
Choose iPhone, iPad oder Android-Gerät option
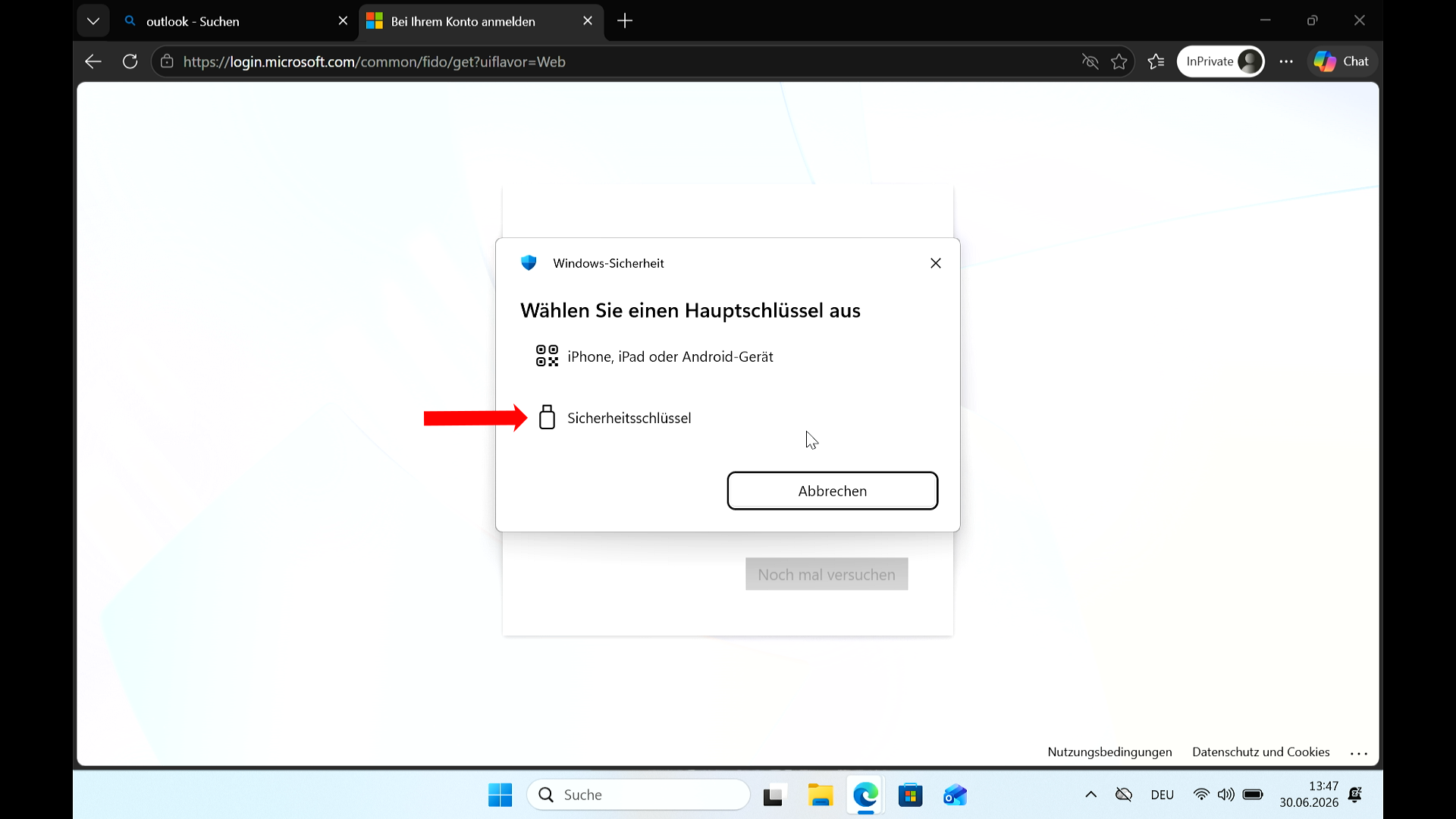click(728, 356)
